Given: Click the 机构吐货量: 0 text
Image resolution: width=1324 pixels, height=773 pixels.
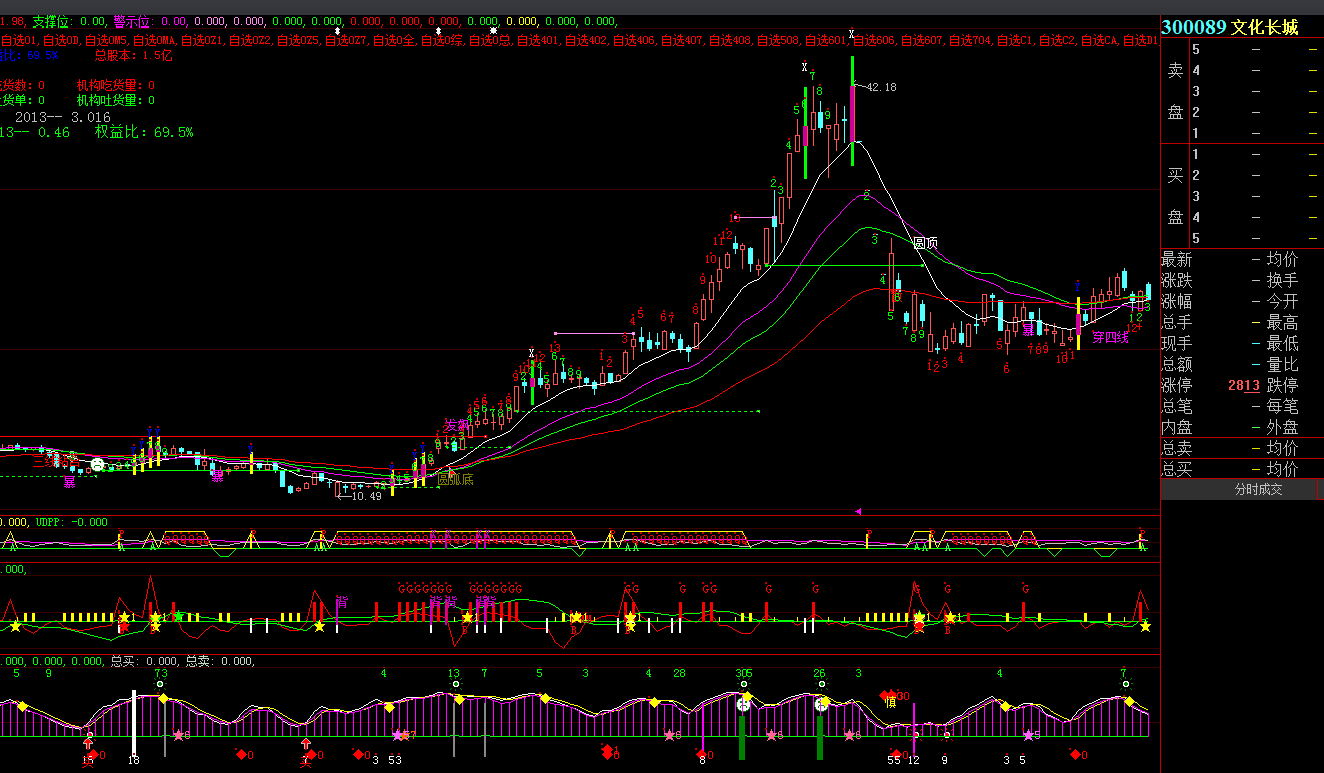Looking at the screenshot, I should pyautogui.click(x=116, y=100).
